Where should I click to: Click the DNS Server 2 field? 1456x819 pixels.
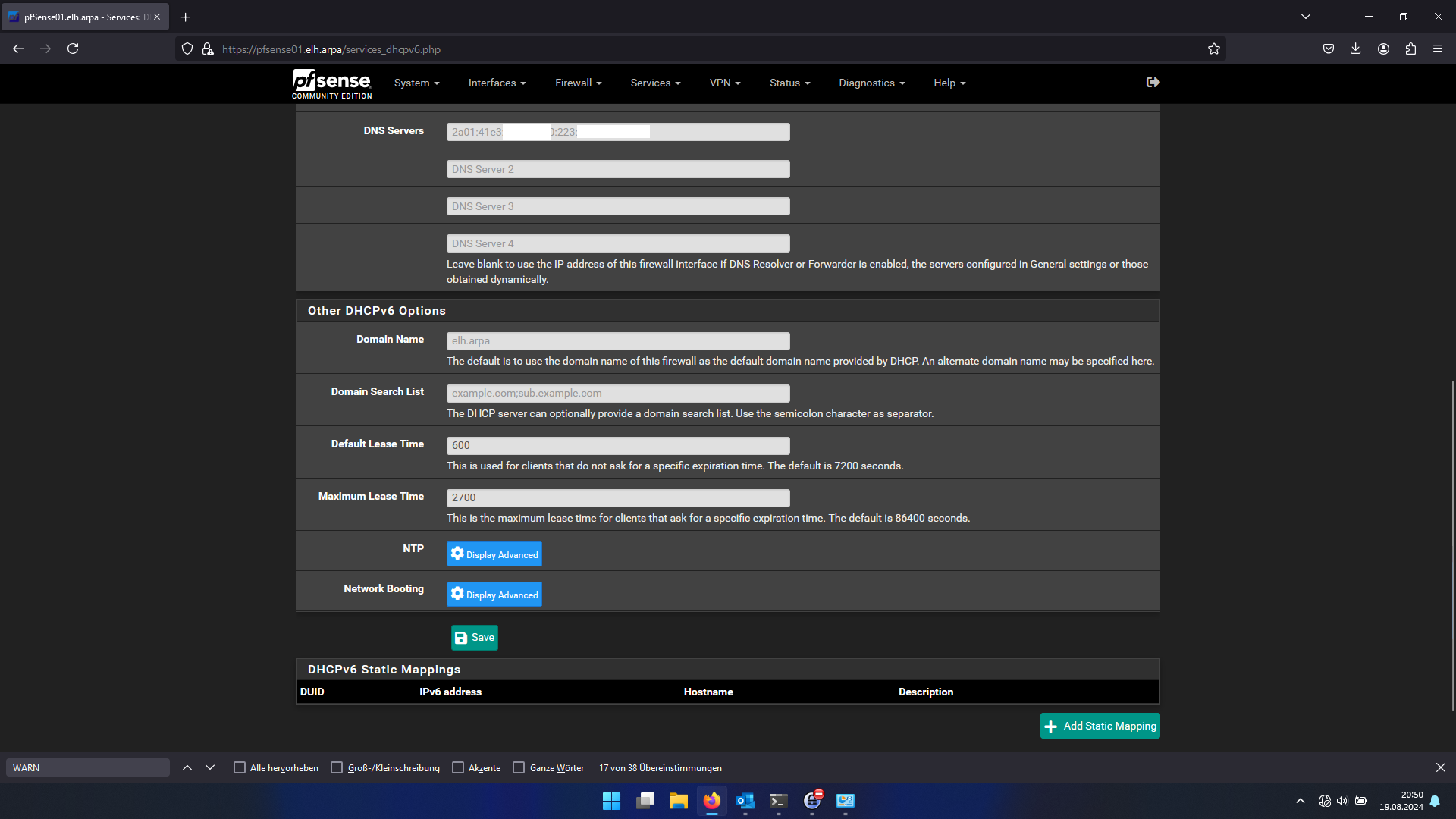pos(618,169)
